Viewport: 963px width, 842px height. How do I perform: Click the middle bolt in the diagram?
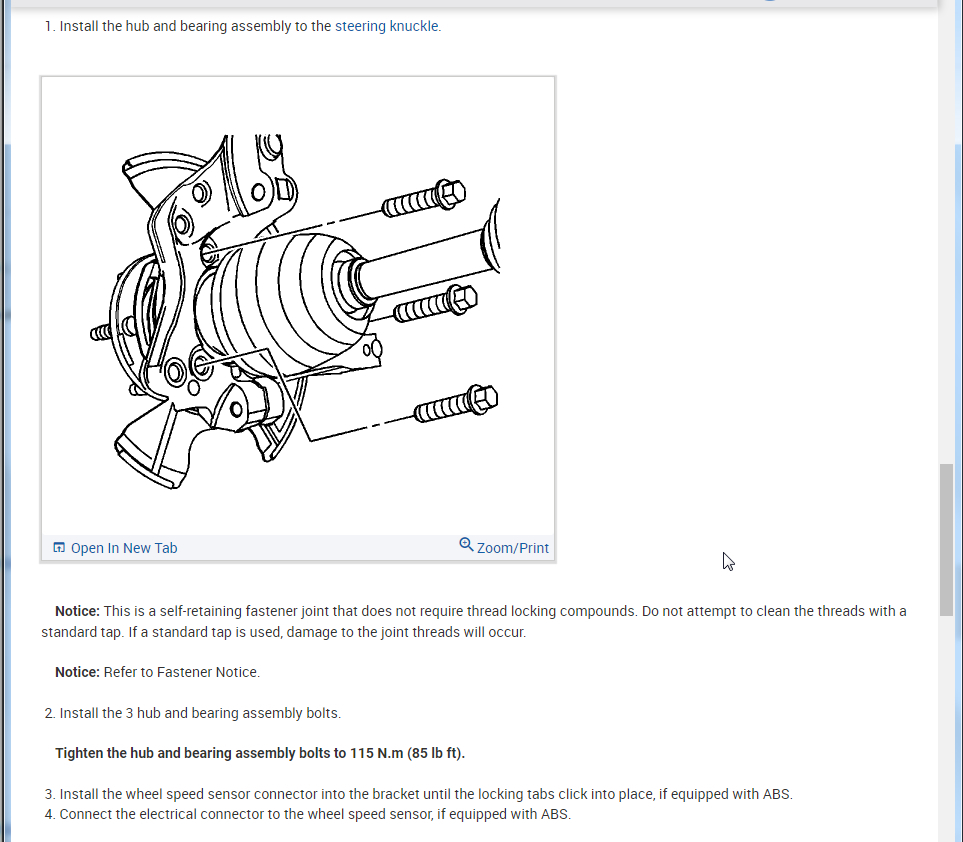pyautogui.click(x=435, y=303)
